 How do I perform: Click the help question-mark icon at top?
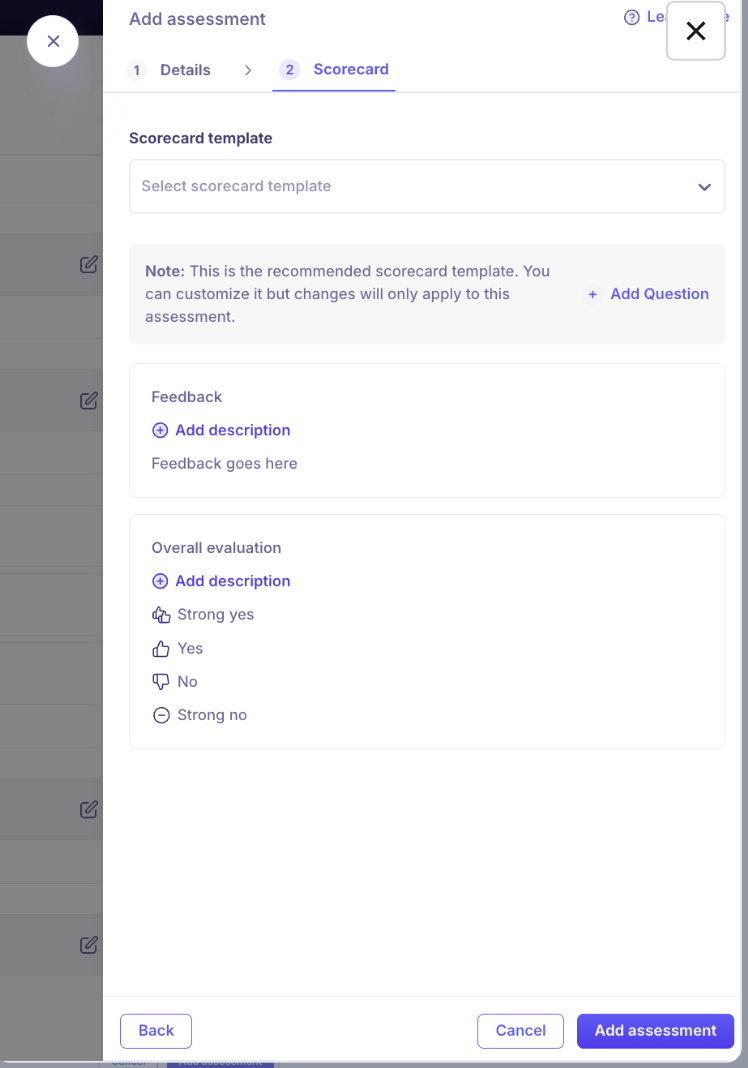pyautogui.click(x=632, y=17)
